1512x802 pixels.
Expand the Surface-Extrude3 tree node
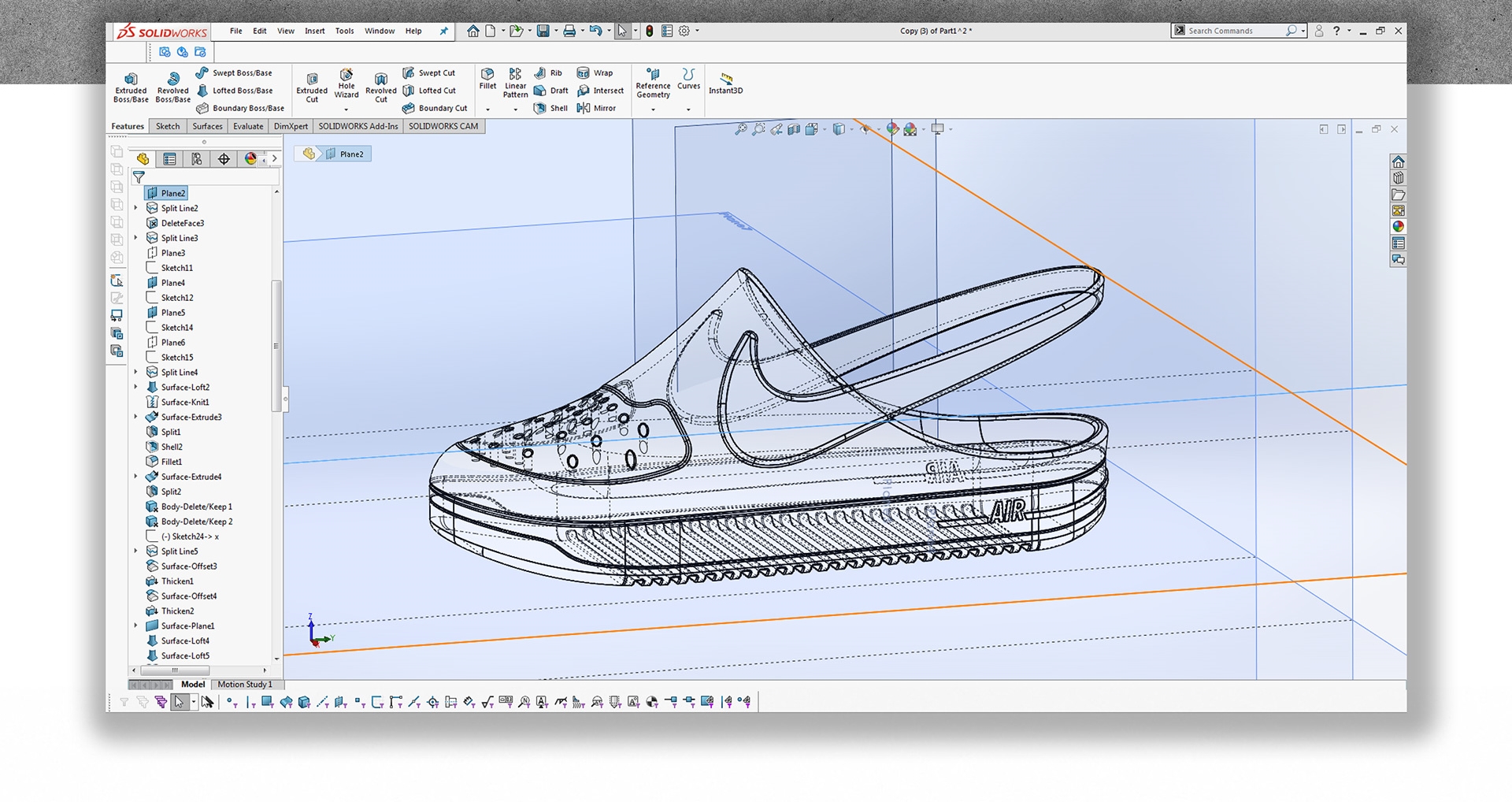136,417
